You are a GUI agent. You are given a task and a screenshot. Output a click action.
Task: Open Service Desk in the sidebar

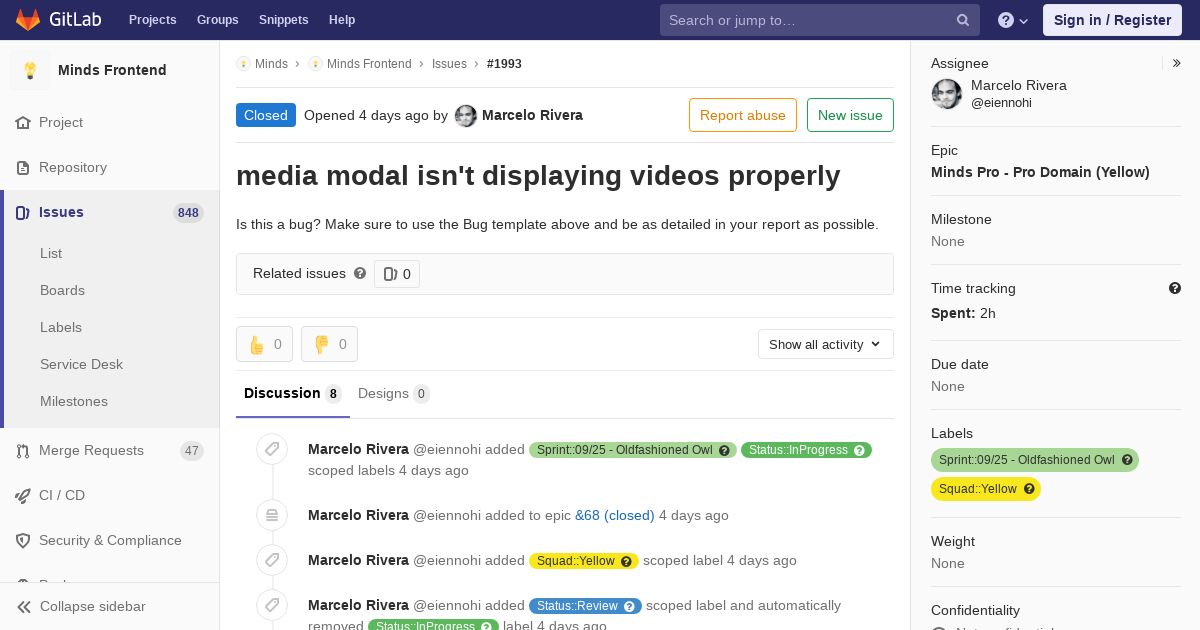(x=81, y=364)
